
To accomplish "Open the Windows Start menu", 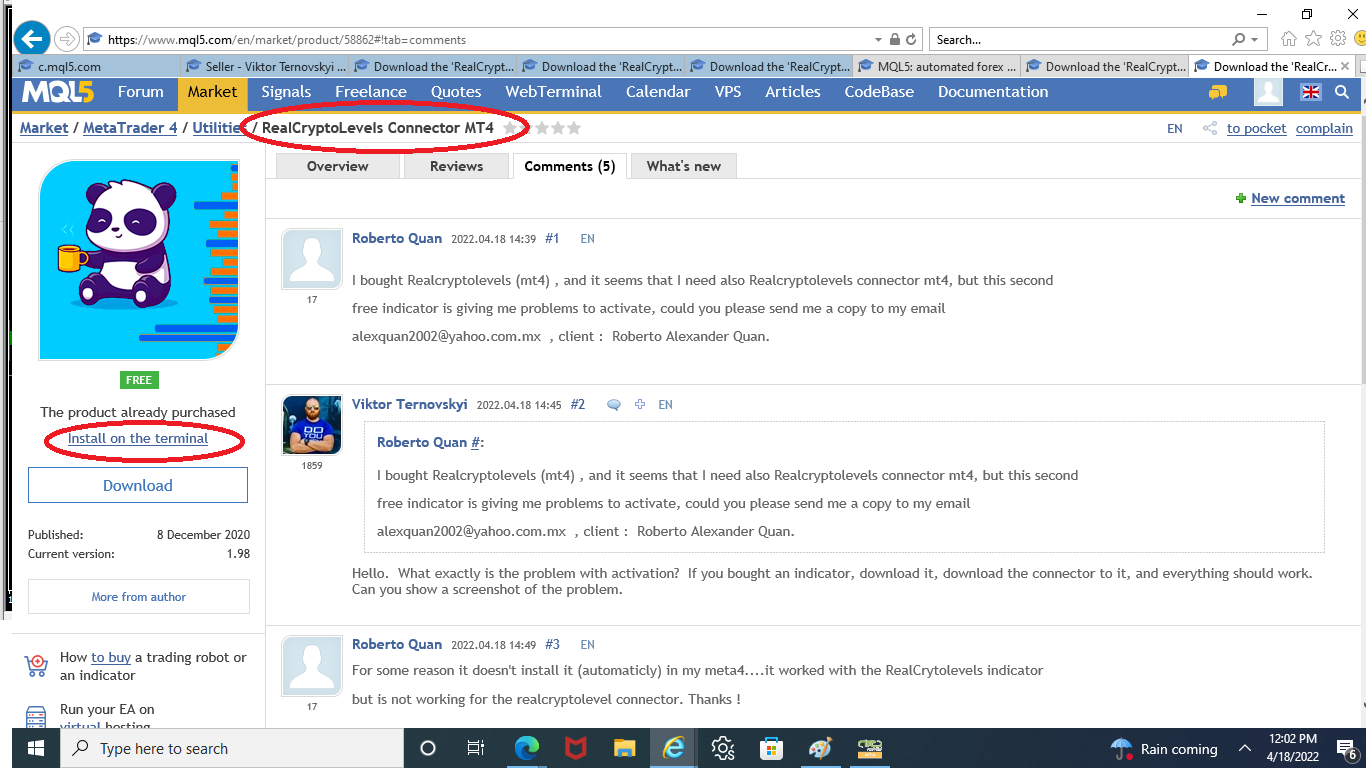I will pos(36,748).
